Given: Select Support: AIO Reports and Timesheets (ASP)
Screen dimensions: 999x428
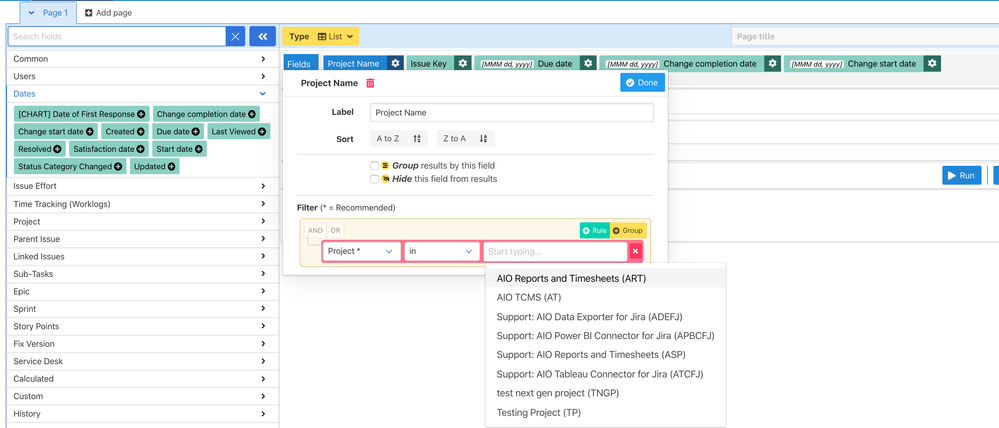Looking at the screenshot, I should [605, 355].
